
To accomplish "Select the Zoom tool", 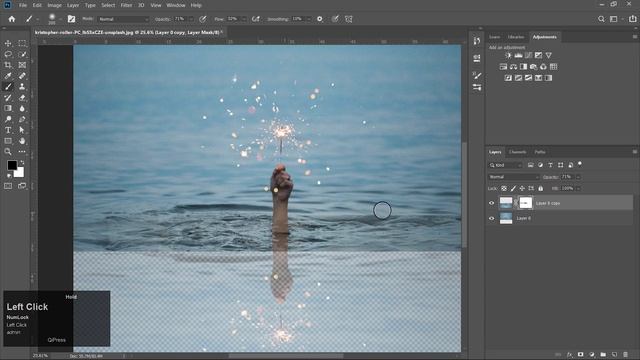I will [8, 151].
